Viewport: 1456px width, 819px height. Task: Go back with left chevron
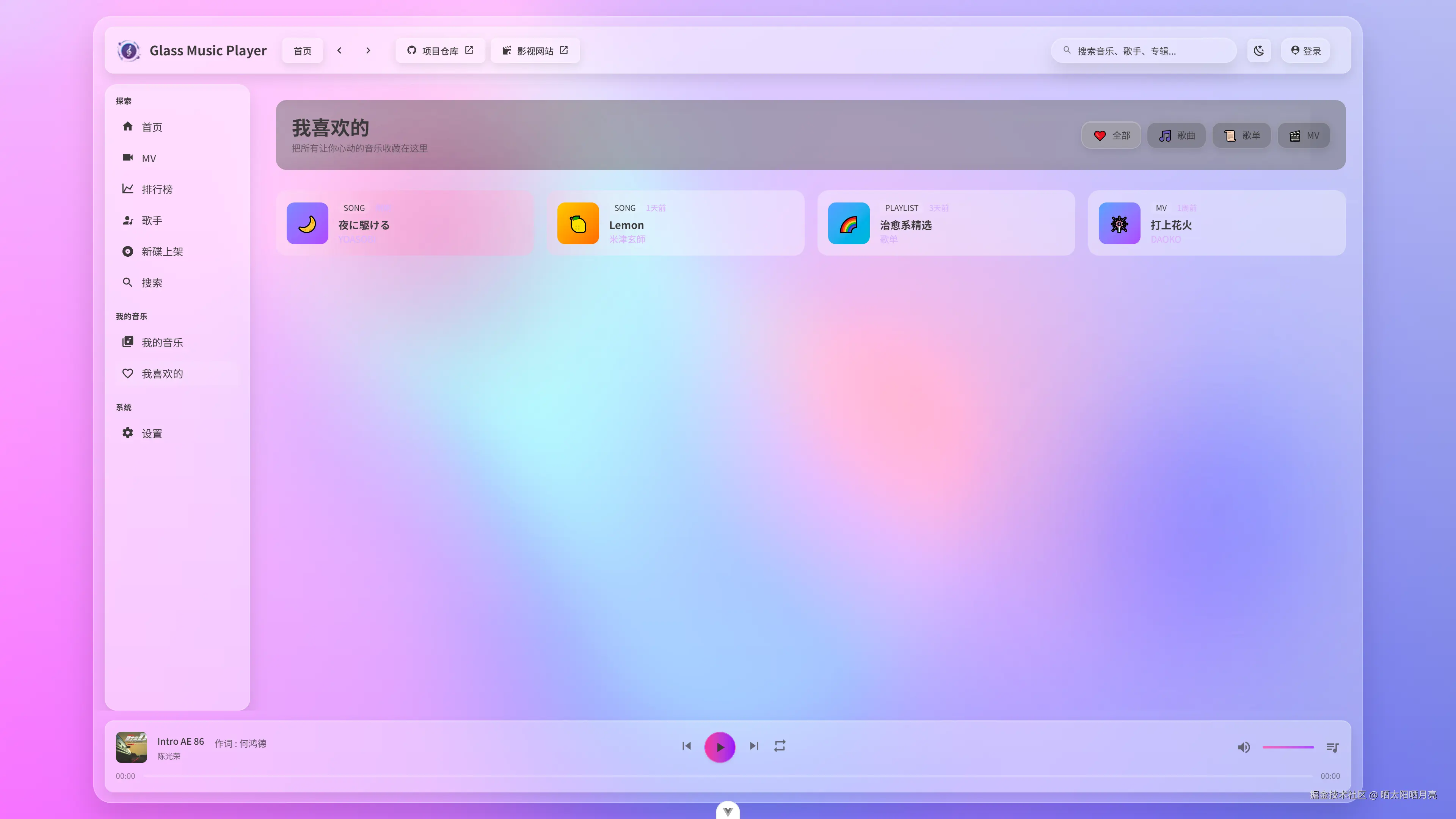pos(339,51)
